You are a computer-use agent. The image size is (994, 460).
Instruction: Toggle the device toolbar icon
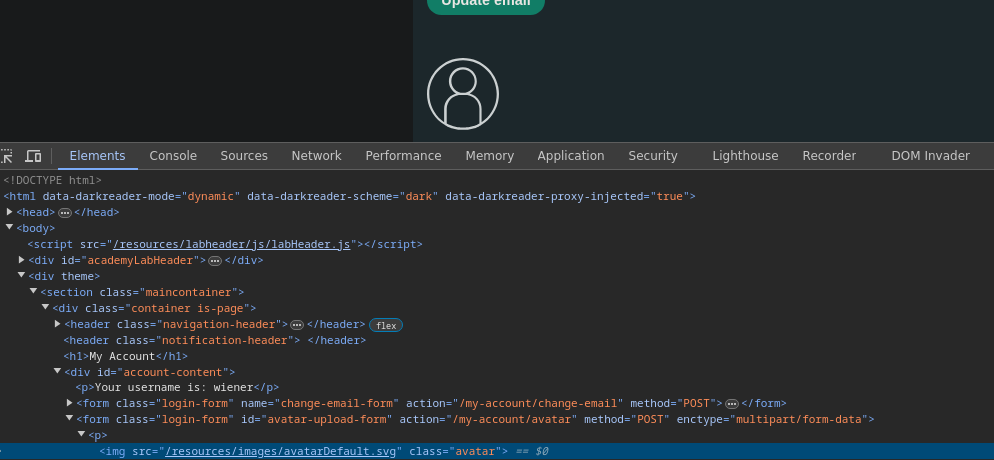coord(33,156)
